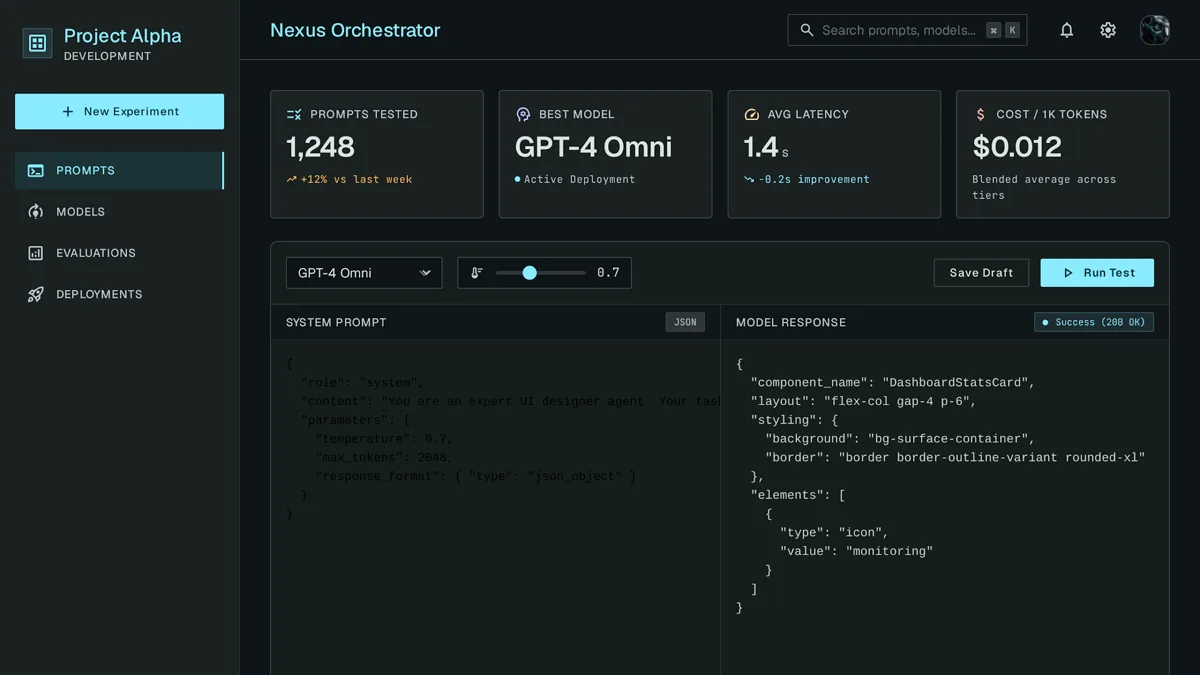Click the JSON format badge

pos(685,322)
